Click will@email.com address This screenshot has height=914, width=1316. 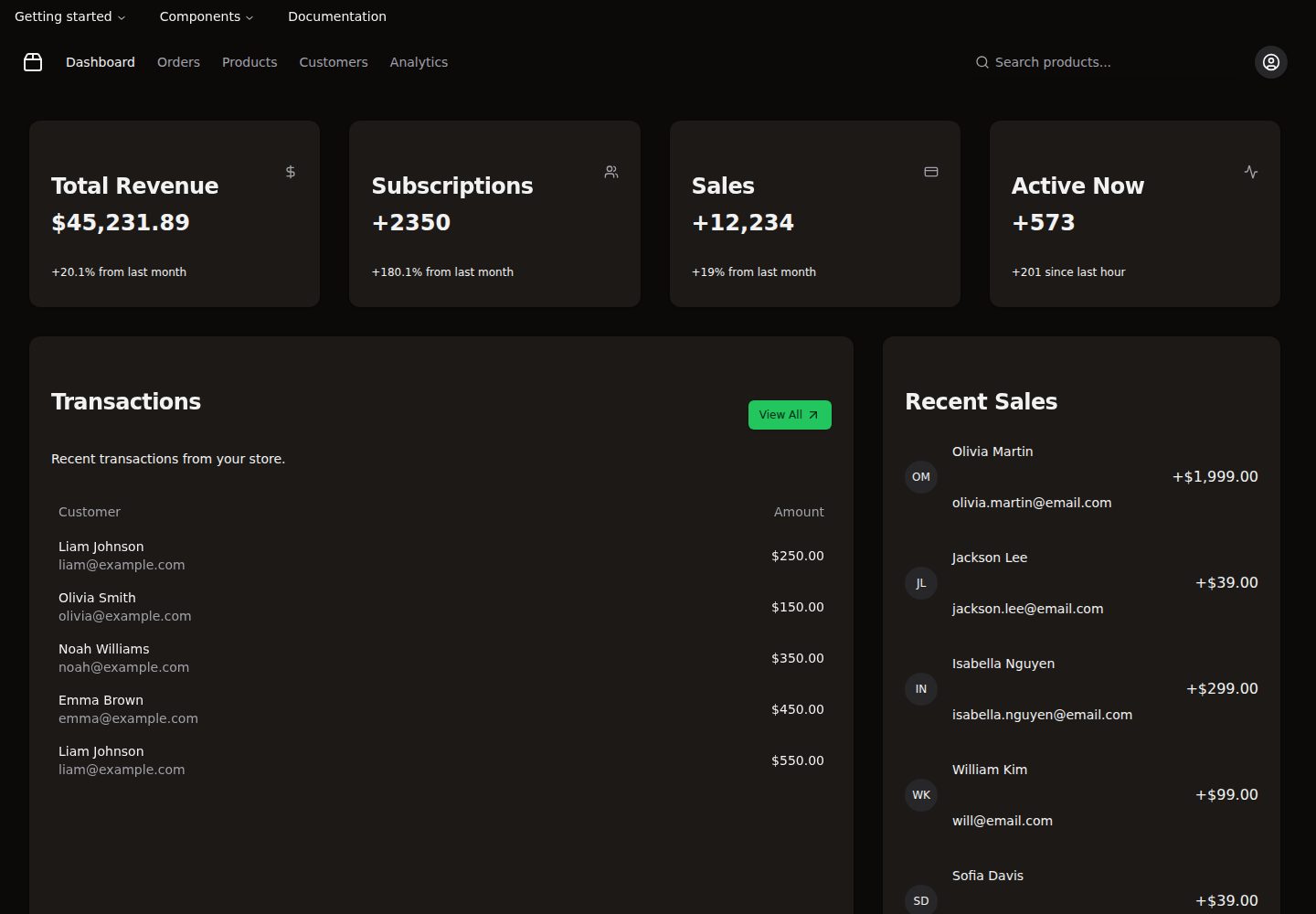tap(1003, 821)
